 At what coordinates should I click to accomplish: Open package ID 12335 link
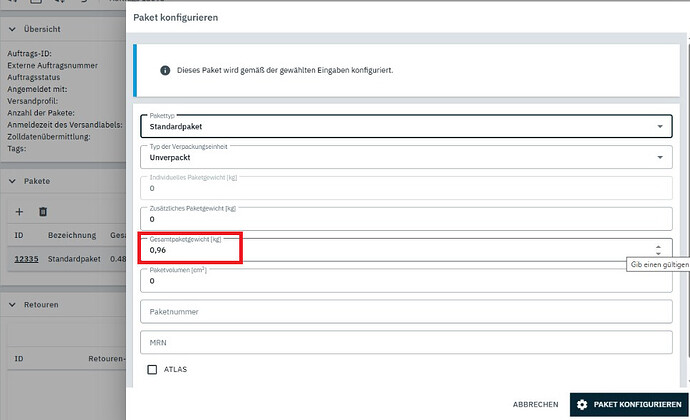(26, 259)
